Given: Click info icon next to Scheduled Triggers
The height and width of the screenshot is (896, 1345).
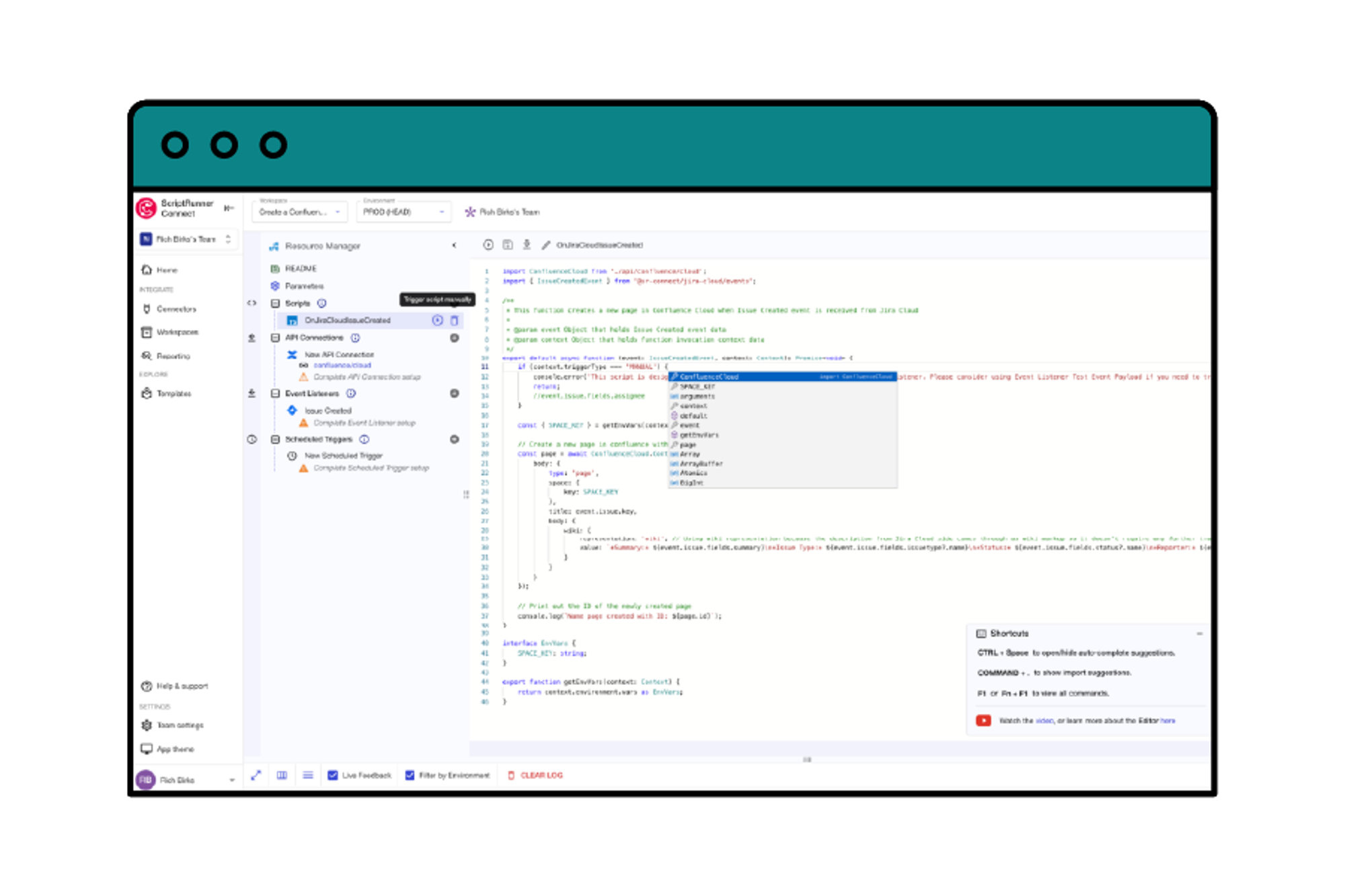Looking at the screenshot, I should [x=364, y=440].
